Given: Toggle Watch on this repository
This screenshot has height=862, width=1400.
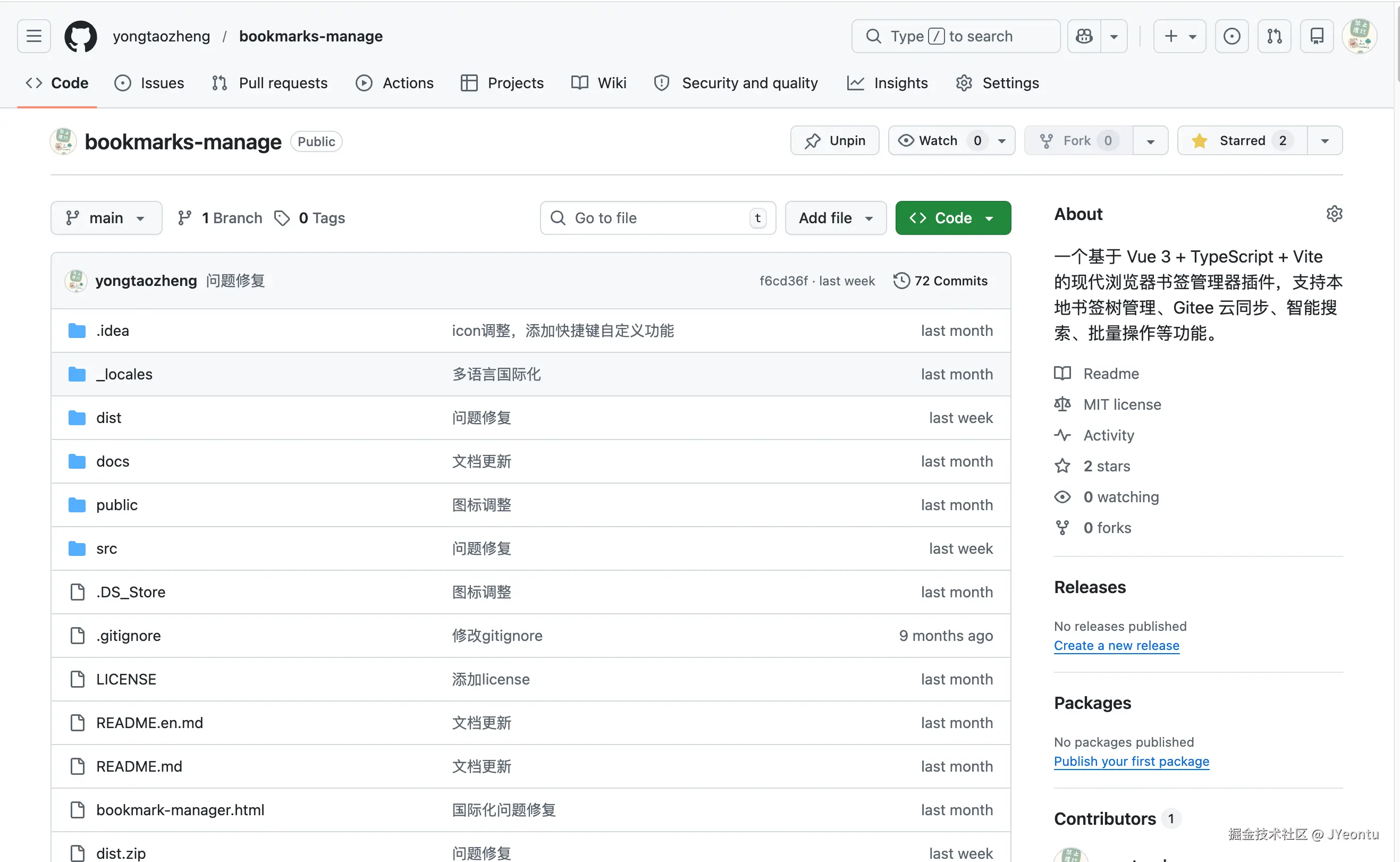Looking at the screenshot, I should 938,140.
